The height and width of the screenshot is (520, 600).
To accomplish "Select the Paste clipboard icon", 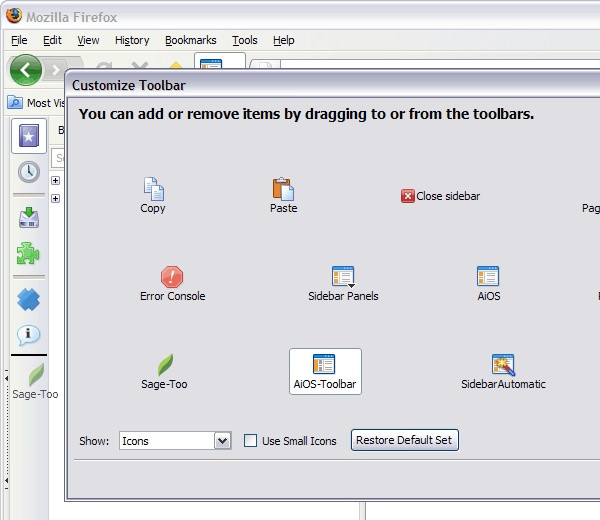I will click(283, 189).
